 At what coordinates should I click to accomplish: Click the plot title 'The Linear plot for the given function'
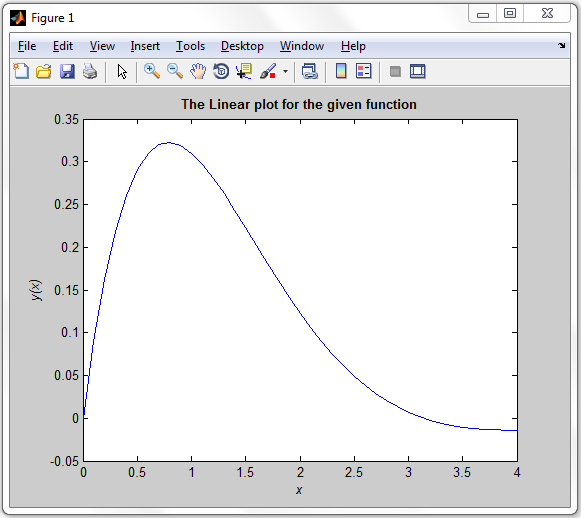(x=299, y=104)
